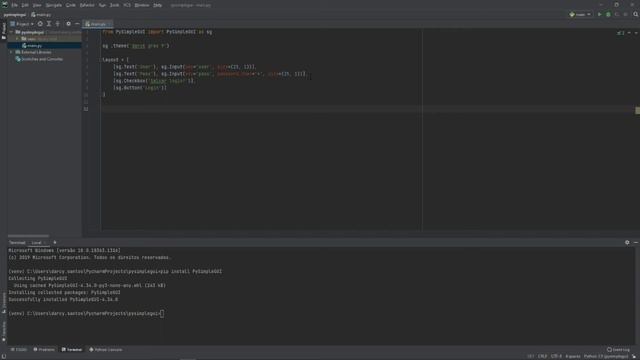The height and width of the screenshot is (360, 640).
Task: Open the VCS menu
Action: (127, 5)
